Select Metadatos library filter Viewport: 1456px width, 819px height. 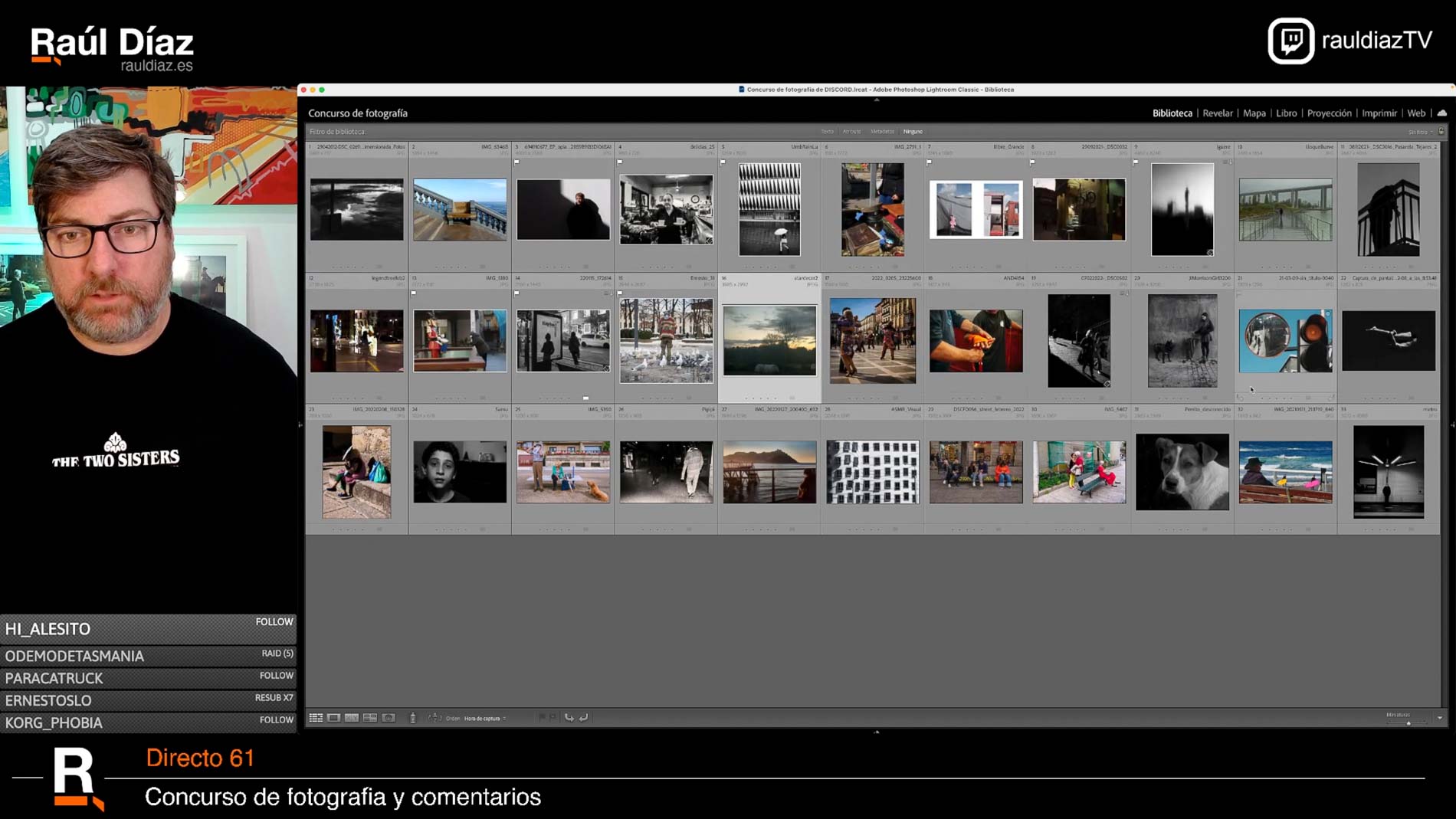(x=882, y=132)
